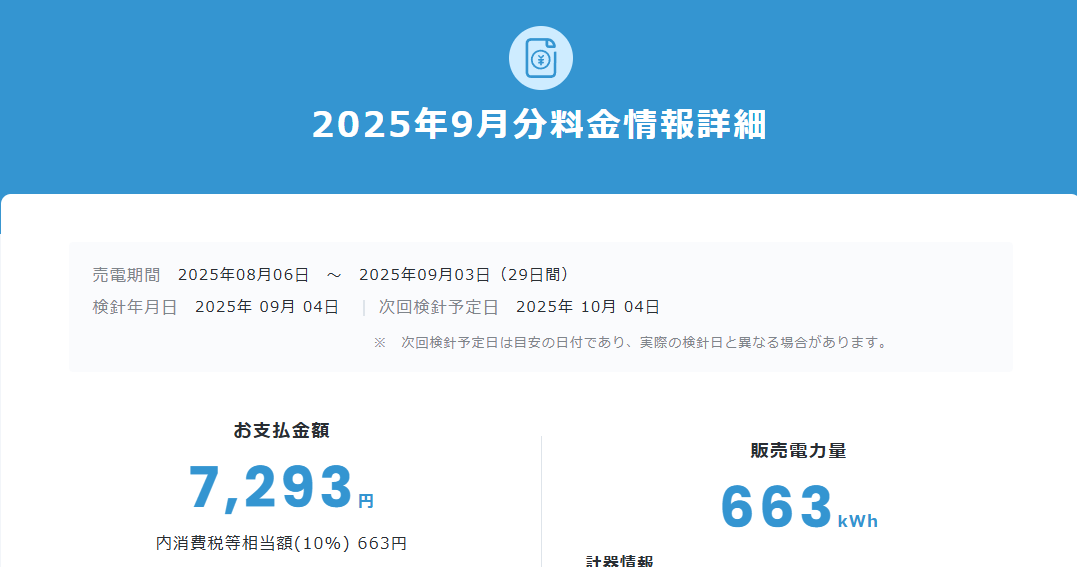Click the 販売電力量 heading

coord(798,451)
